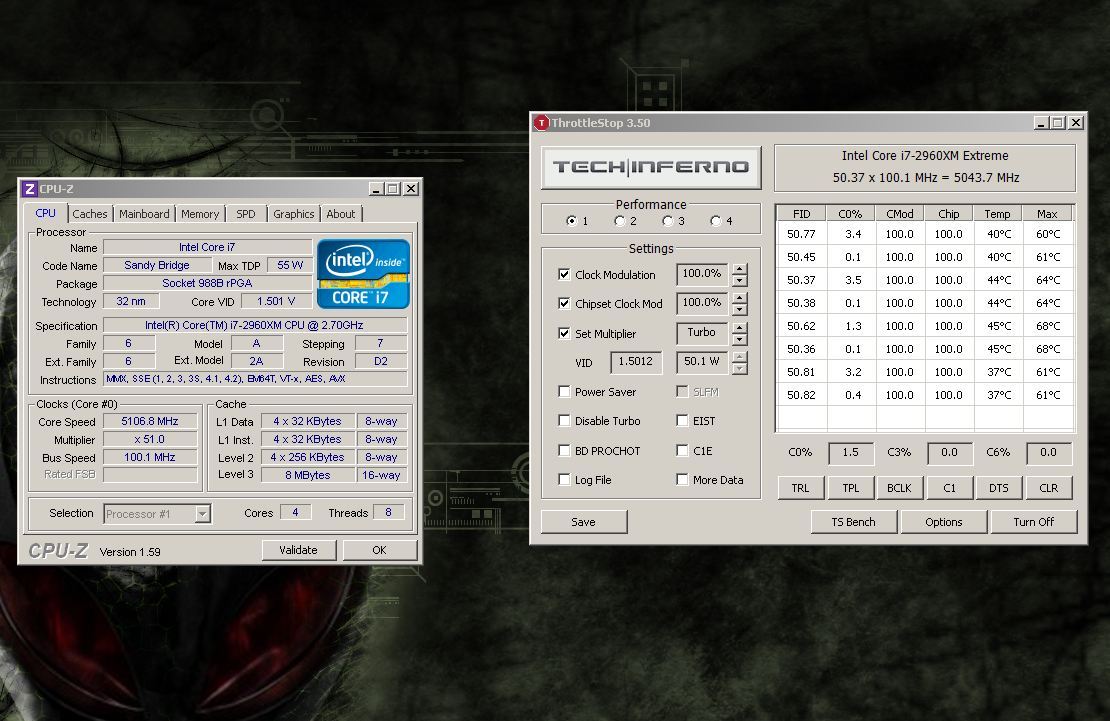Click the 50.77 FID table cell
The image size is (1110, 721).
point(801,234)
